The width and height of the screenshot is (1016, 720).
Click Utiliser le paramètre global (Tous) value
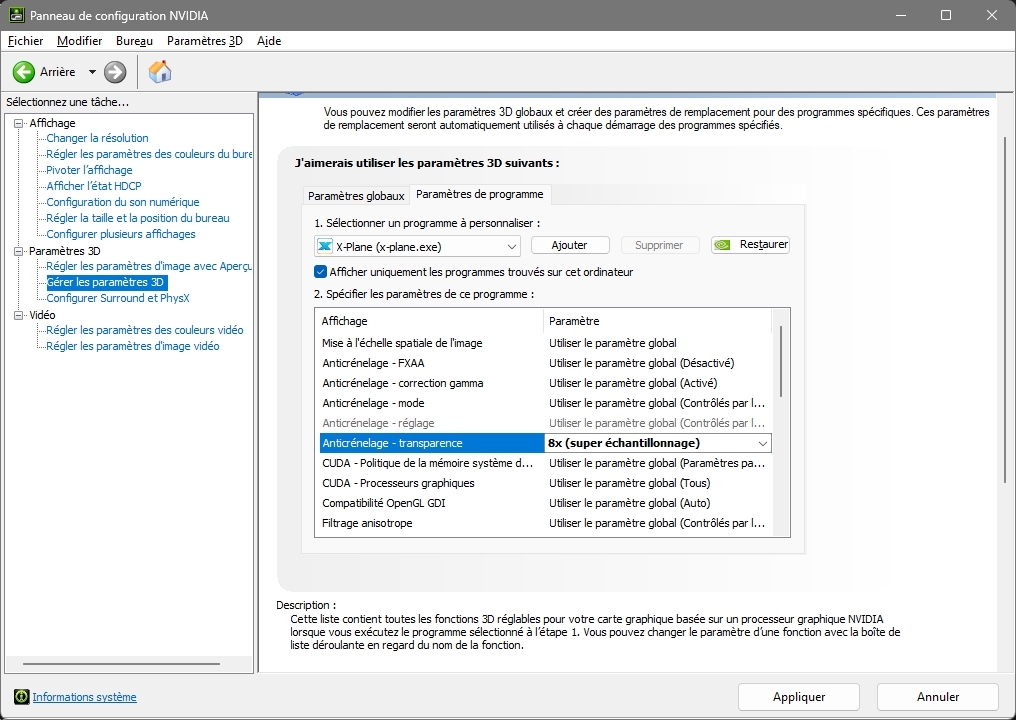630,483
